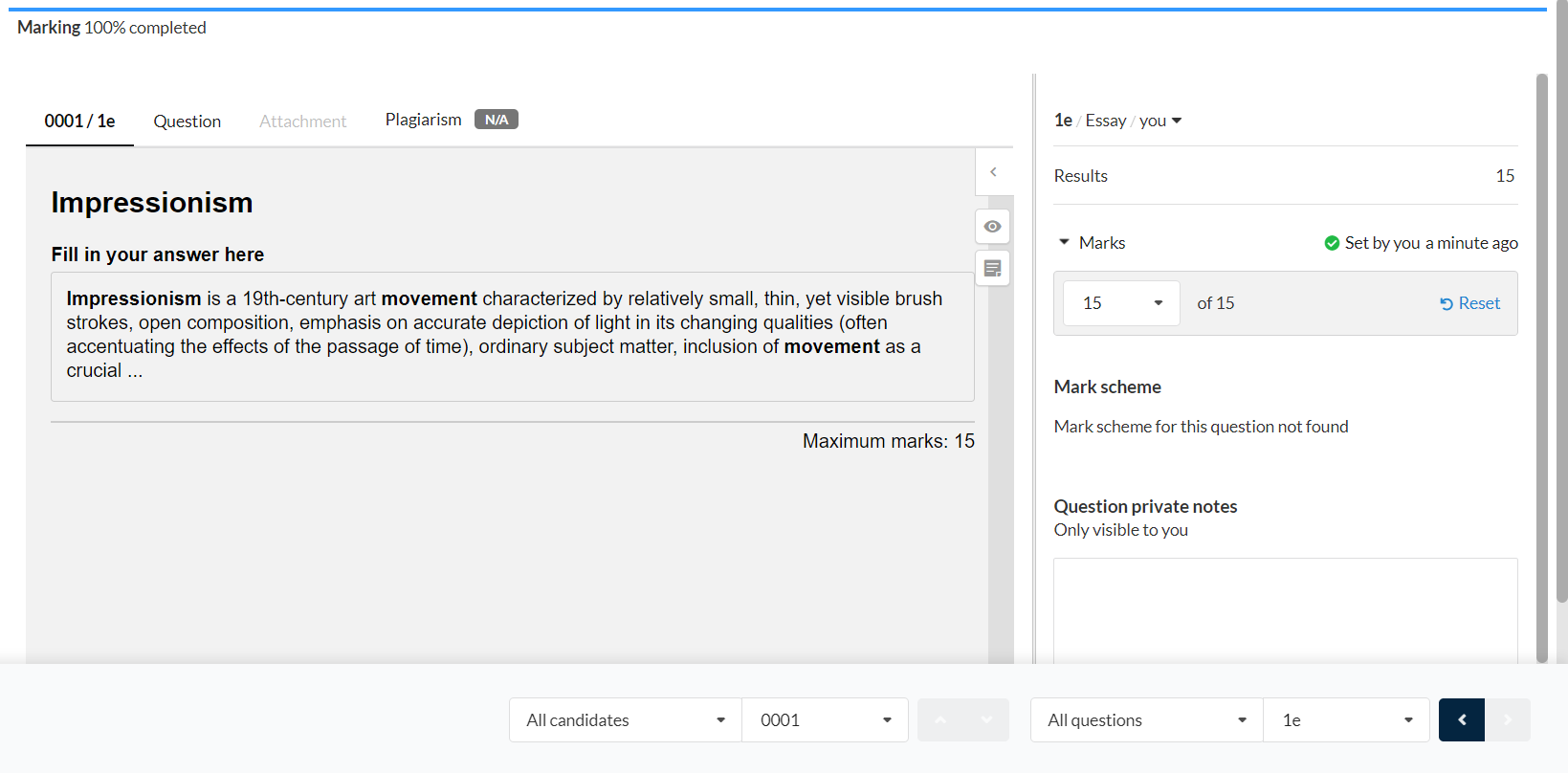Click the Maximum marks: 15 text

tap(889, 441)
